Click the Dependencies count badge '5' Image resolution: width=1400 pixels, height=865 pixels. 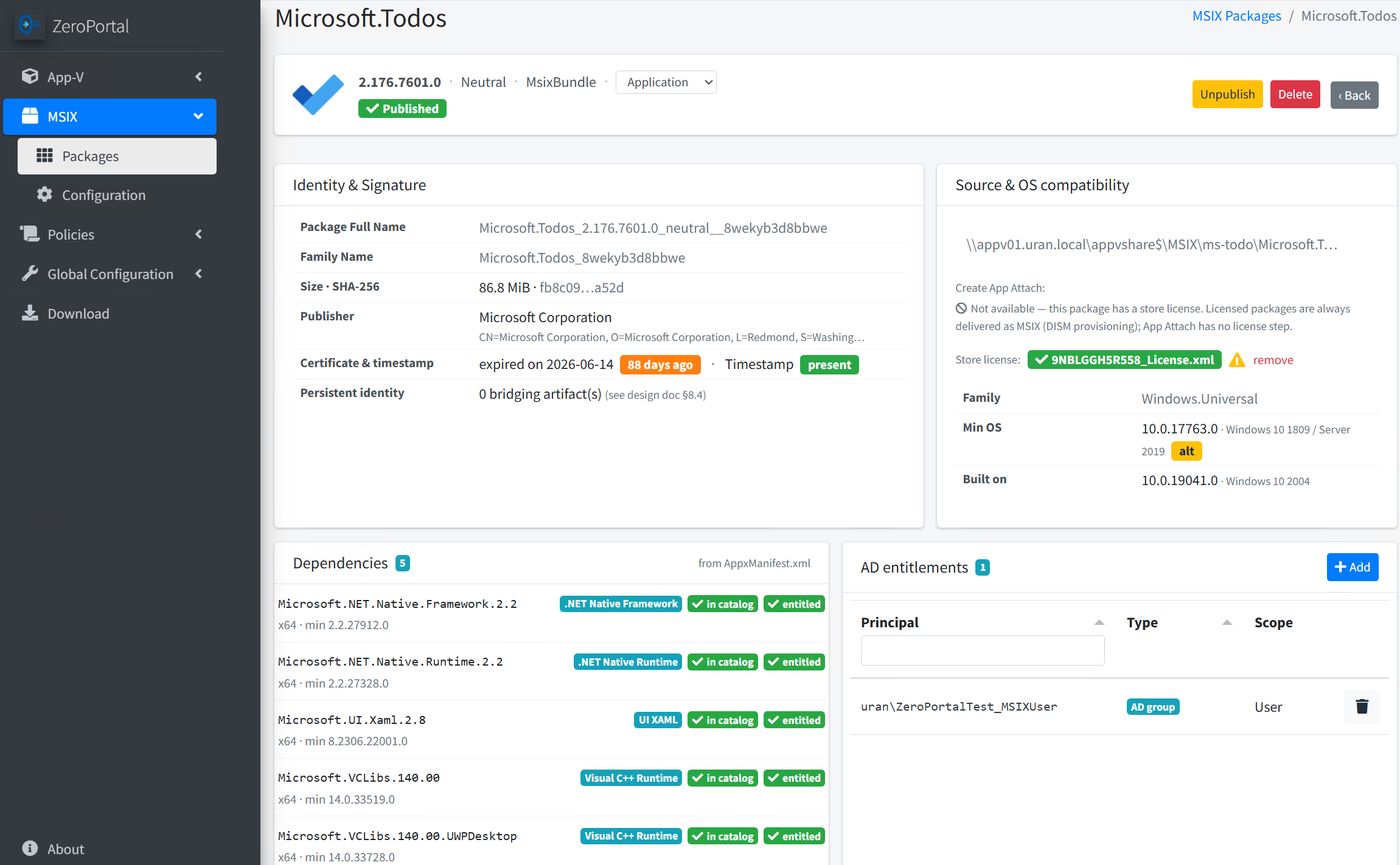pyautogui.click(x=402, y=563)
